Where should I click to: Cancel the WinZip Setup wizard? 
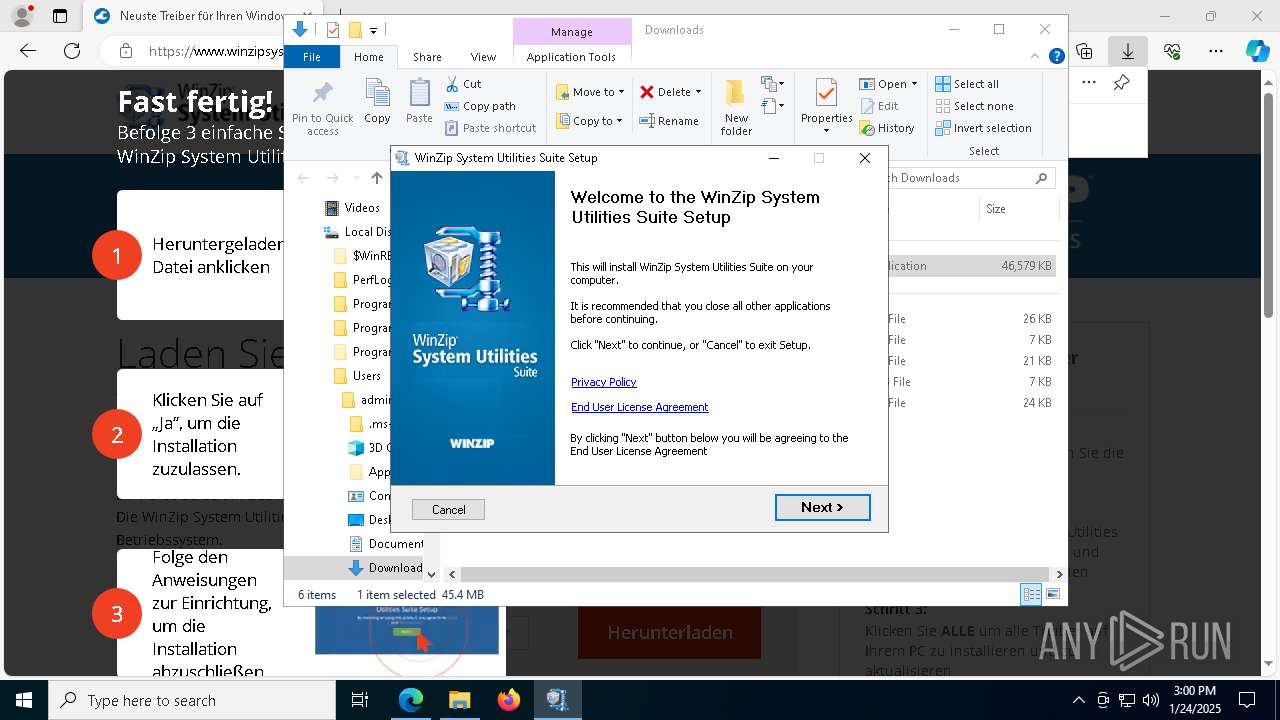[448, 510]
